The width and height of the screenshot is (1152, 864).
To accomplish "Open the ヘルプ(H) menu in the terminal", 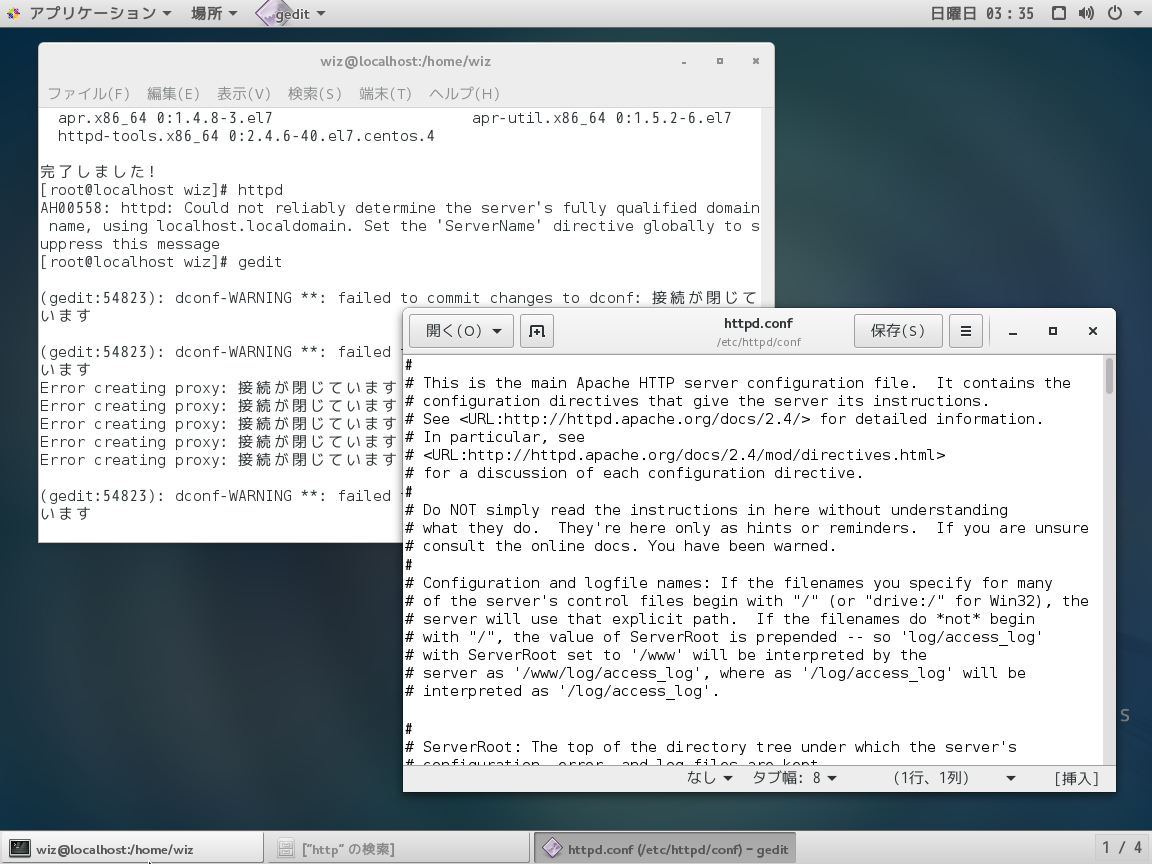I will coord(464,93).
